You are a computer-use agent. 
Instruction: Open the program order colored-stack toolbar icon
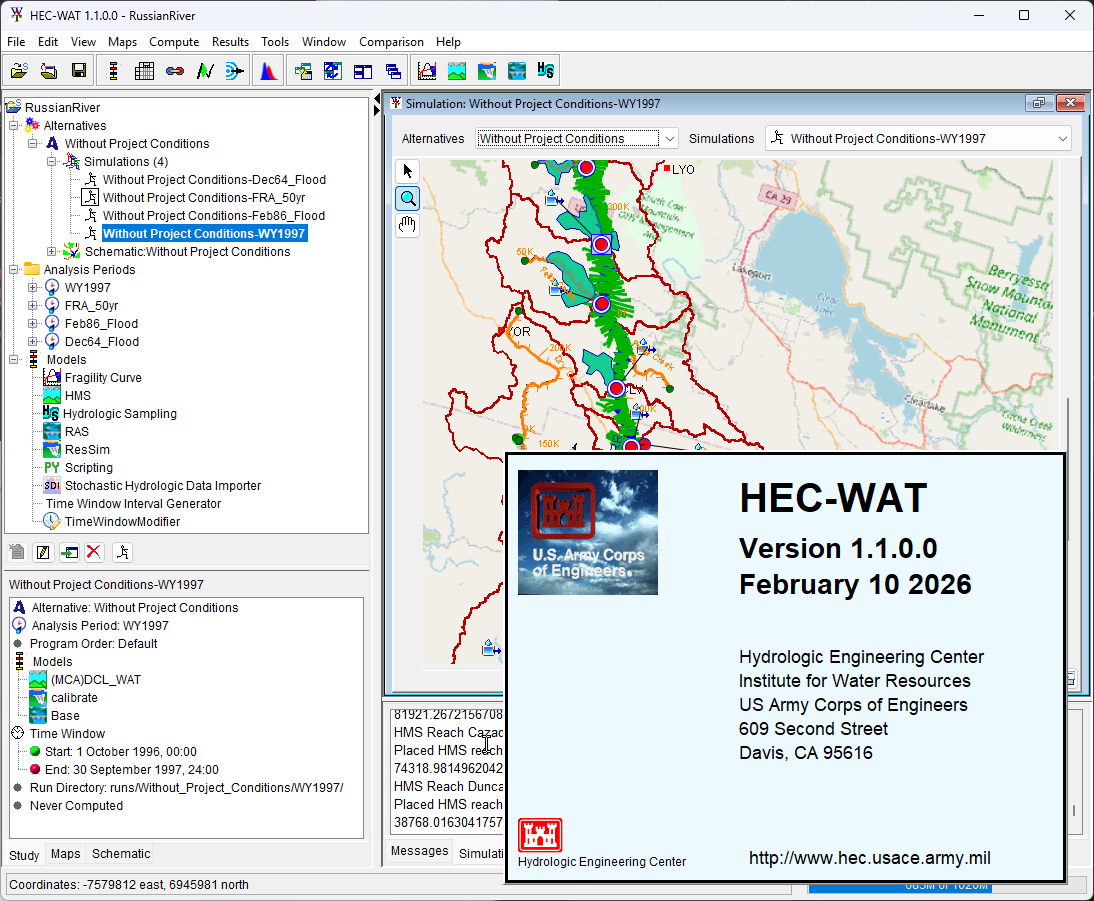pos(113,70)
